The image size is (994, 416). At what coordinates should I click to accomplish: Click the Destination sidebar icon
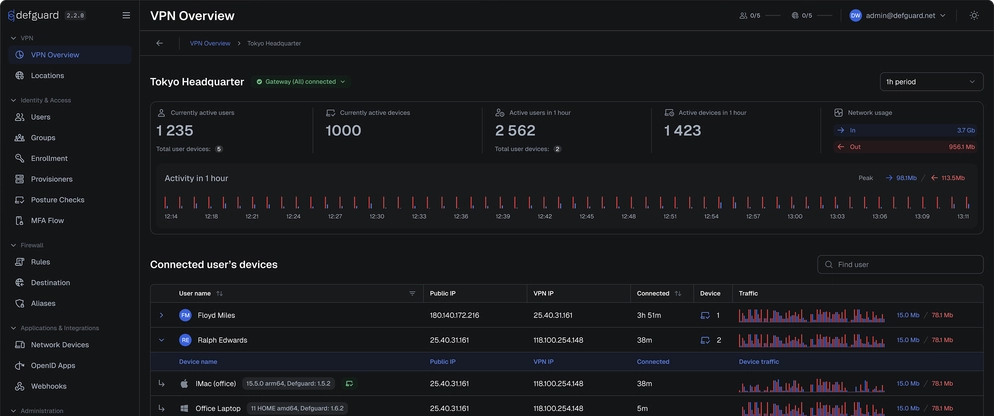point(20,283)
